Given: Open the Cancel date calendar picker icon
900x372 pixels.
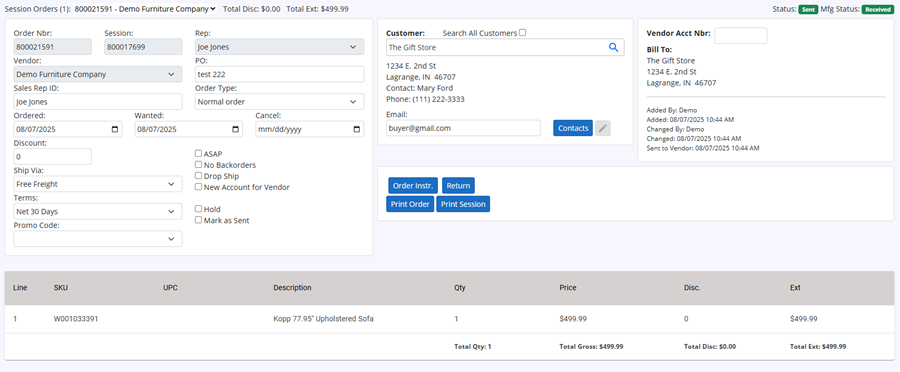Looking at the screenshot, I should [356, 130].
